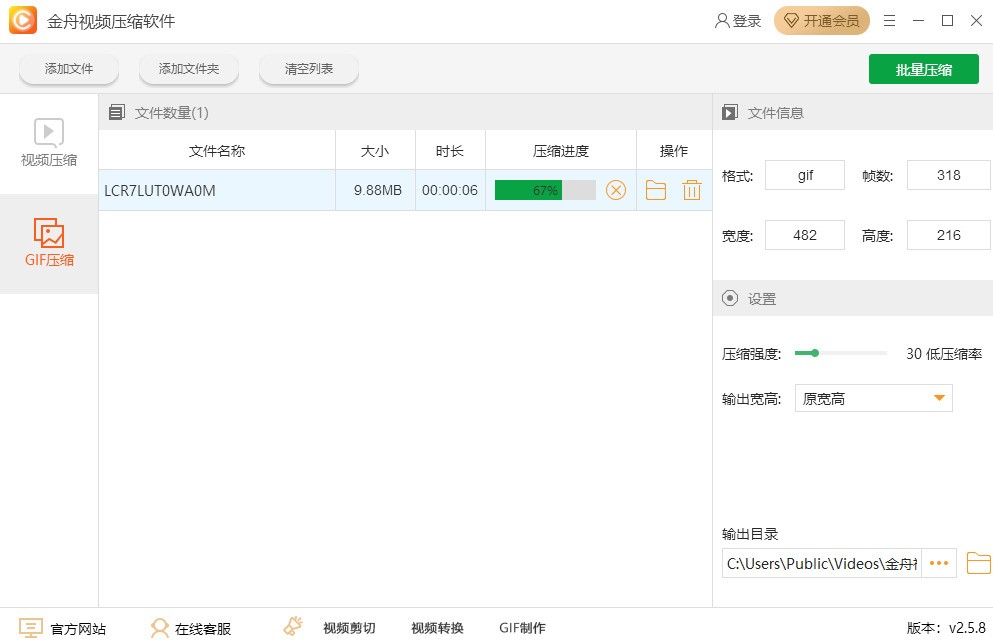This screenshot has width=993, height=641.
Task: Click the 版本: v2.5.8 version text
Action: pyautogui.click(x=946, y=628)
